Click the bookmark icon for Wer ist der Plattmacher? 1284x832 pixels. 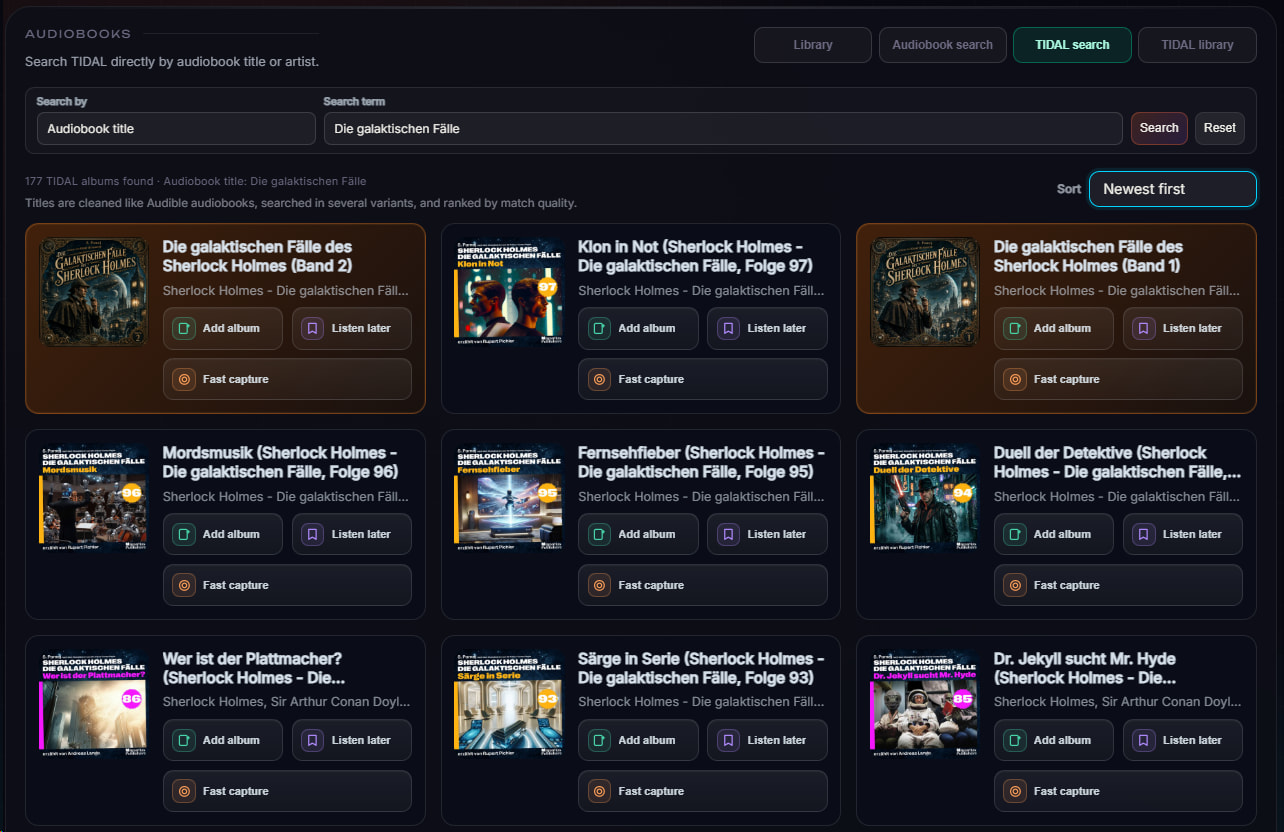coord(312,740)
